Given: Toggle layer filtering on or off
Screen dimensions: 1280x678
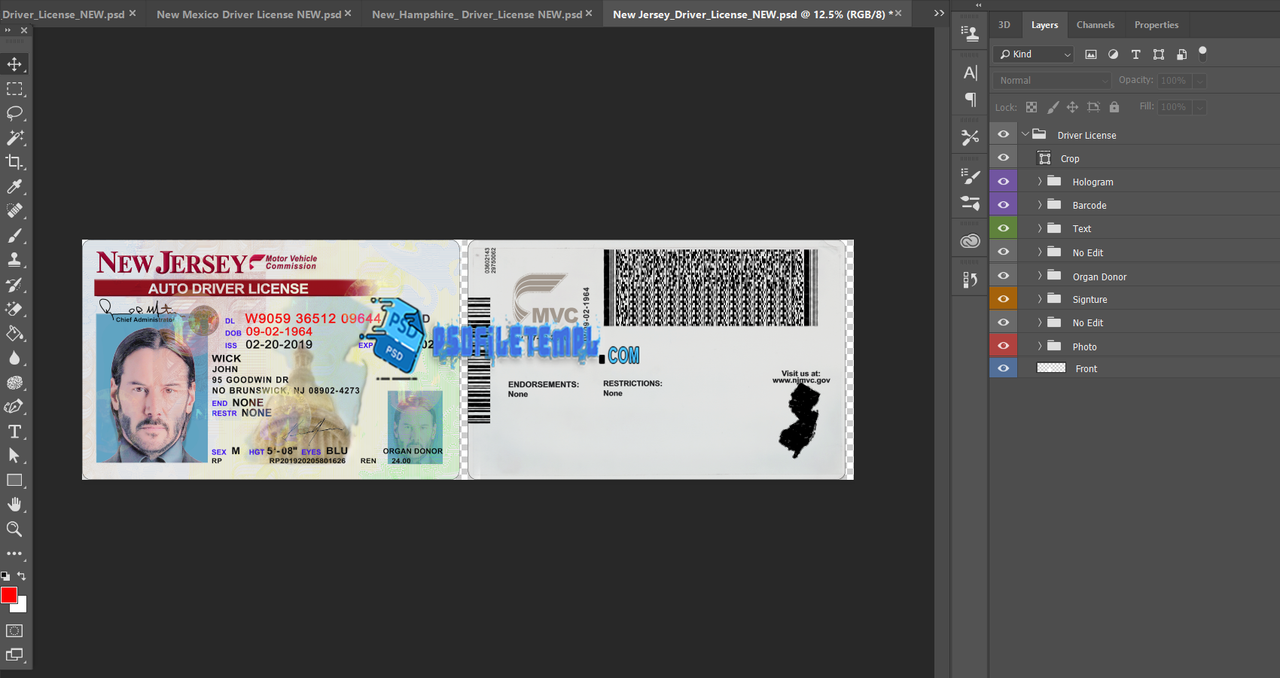Looking at the screenshot, I should coord(1203,53).
